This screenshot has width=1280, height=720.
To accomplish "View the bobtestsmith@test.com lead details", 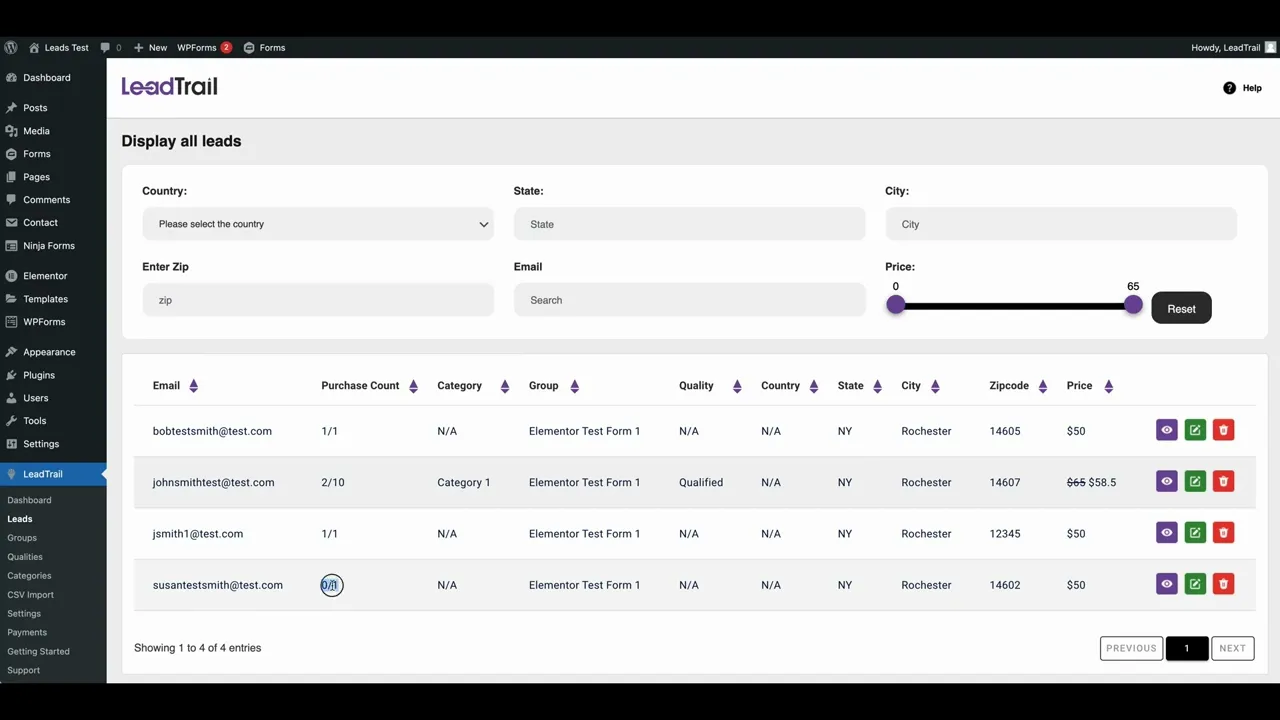I will [x=1167, y=430].
